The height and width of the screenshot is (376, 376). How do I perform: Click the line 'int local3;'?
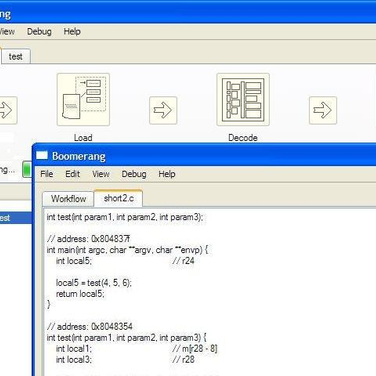pos(74,360)
